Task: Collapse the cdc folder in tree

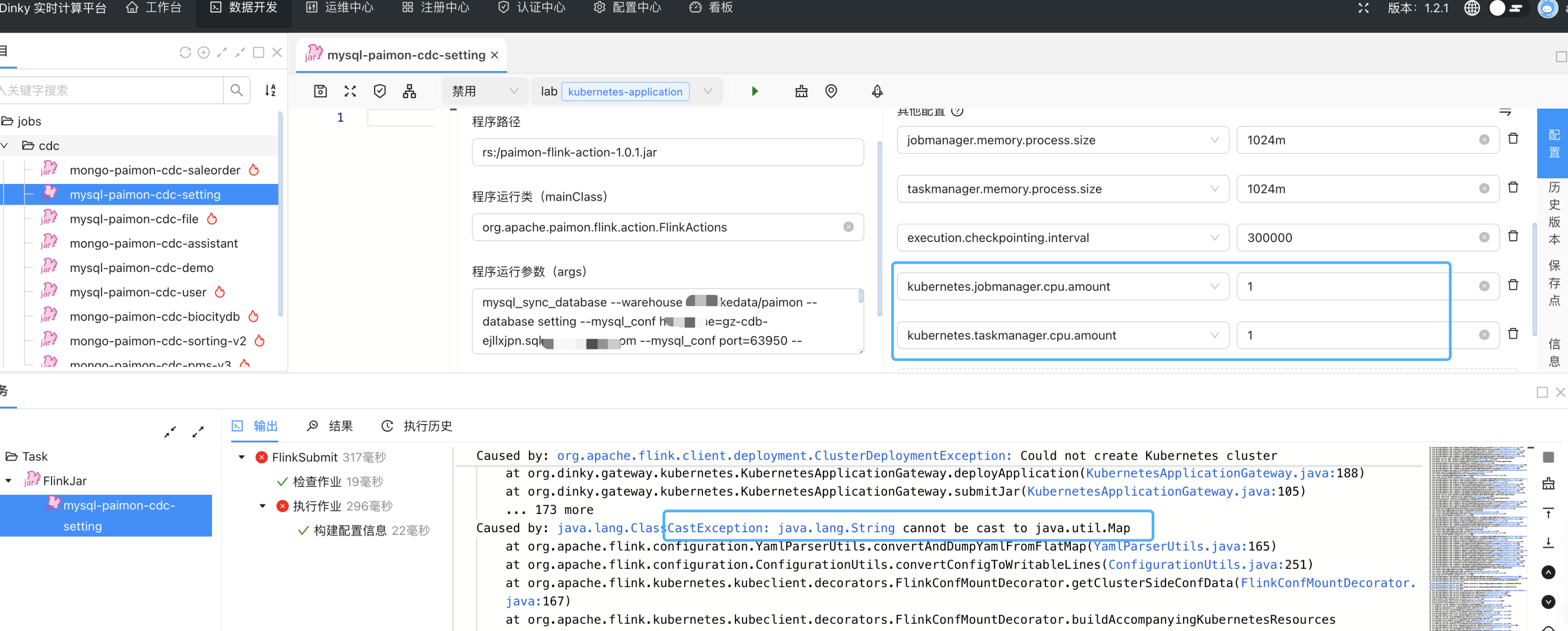Action: coord(5,146)
